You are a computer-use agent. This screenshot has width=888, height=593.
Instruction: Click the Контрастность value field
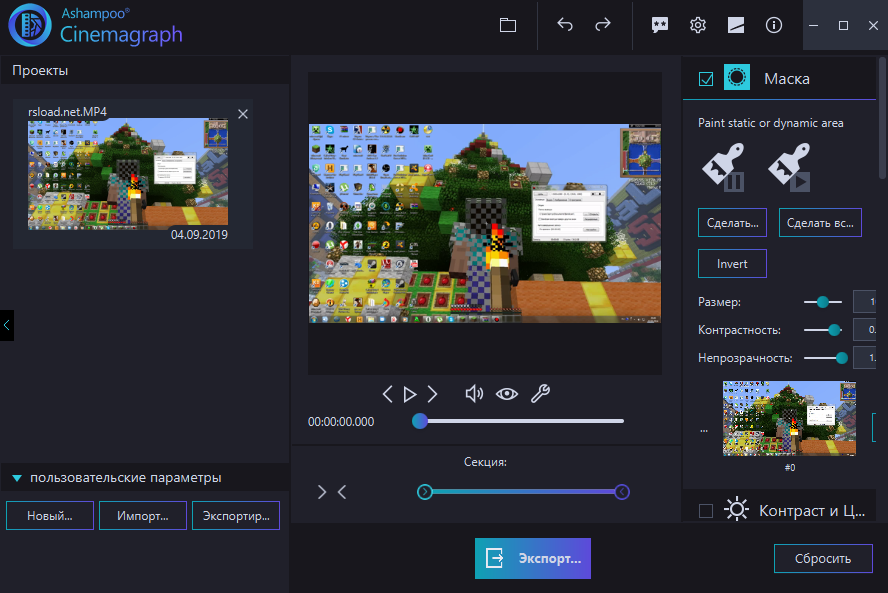point(864,330)
